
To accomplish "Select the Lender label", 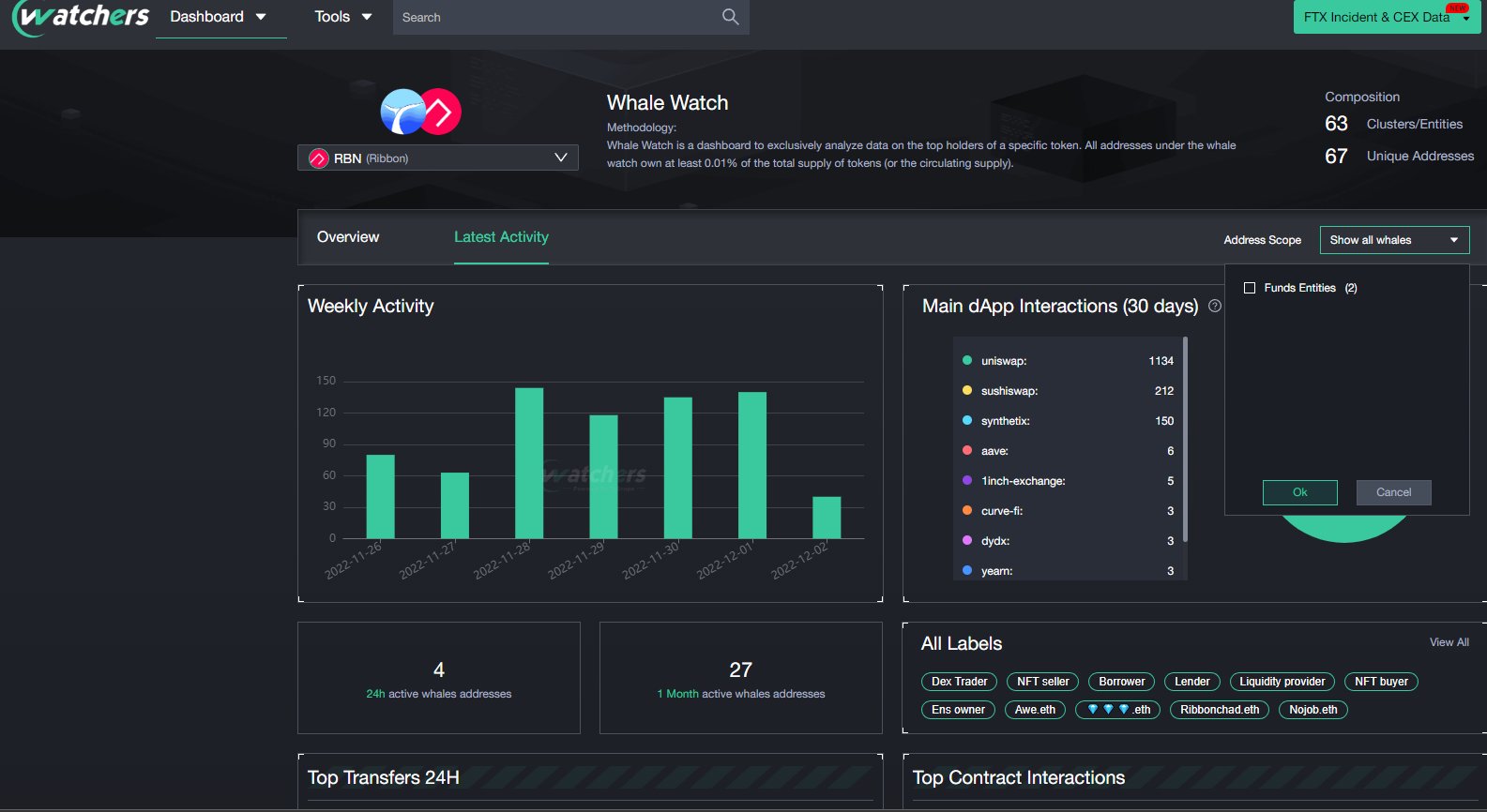I will click(x=1191, y=682).
